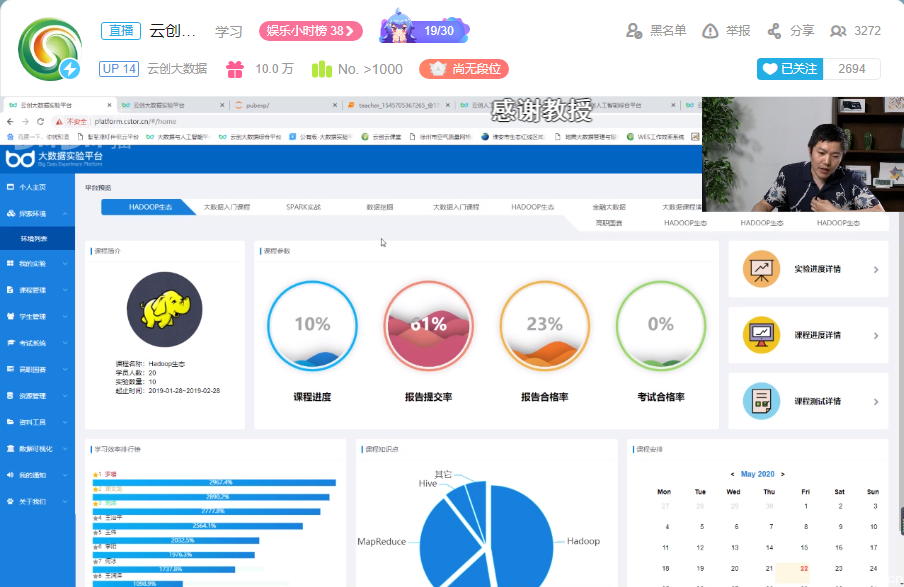
Task: Click the viewer count icon beside 3272
Action: click(x=838, y=31)
